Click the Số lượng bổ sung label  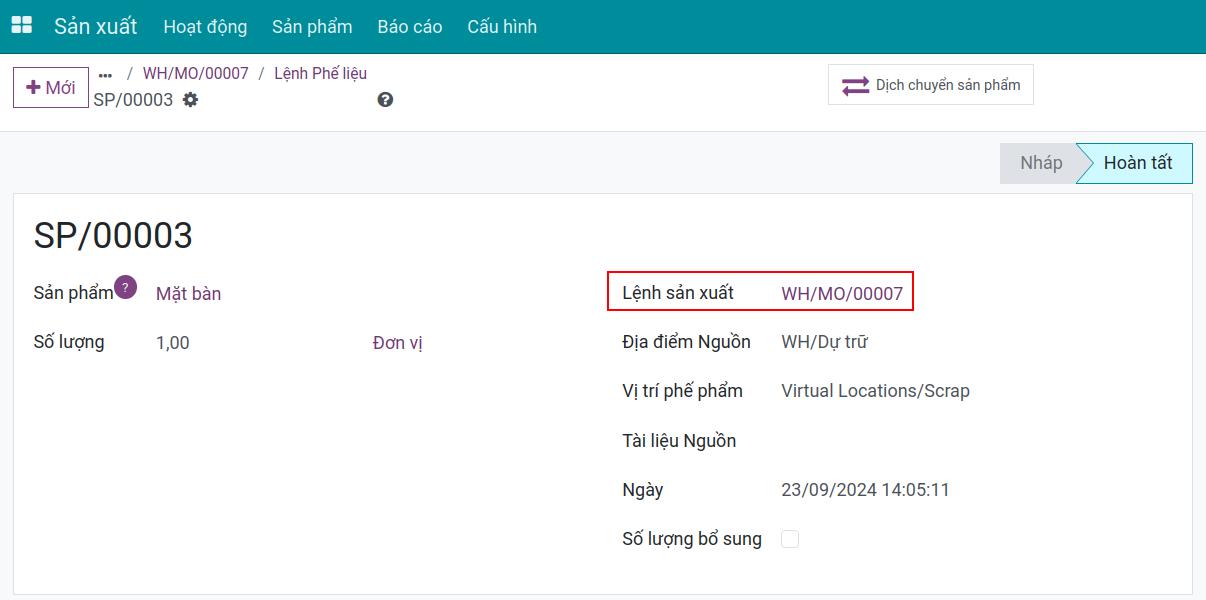[x=692, y=539]
